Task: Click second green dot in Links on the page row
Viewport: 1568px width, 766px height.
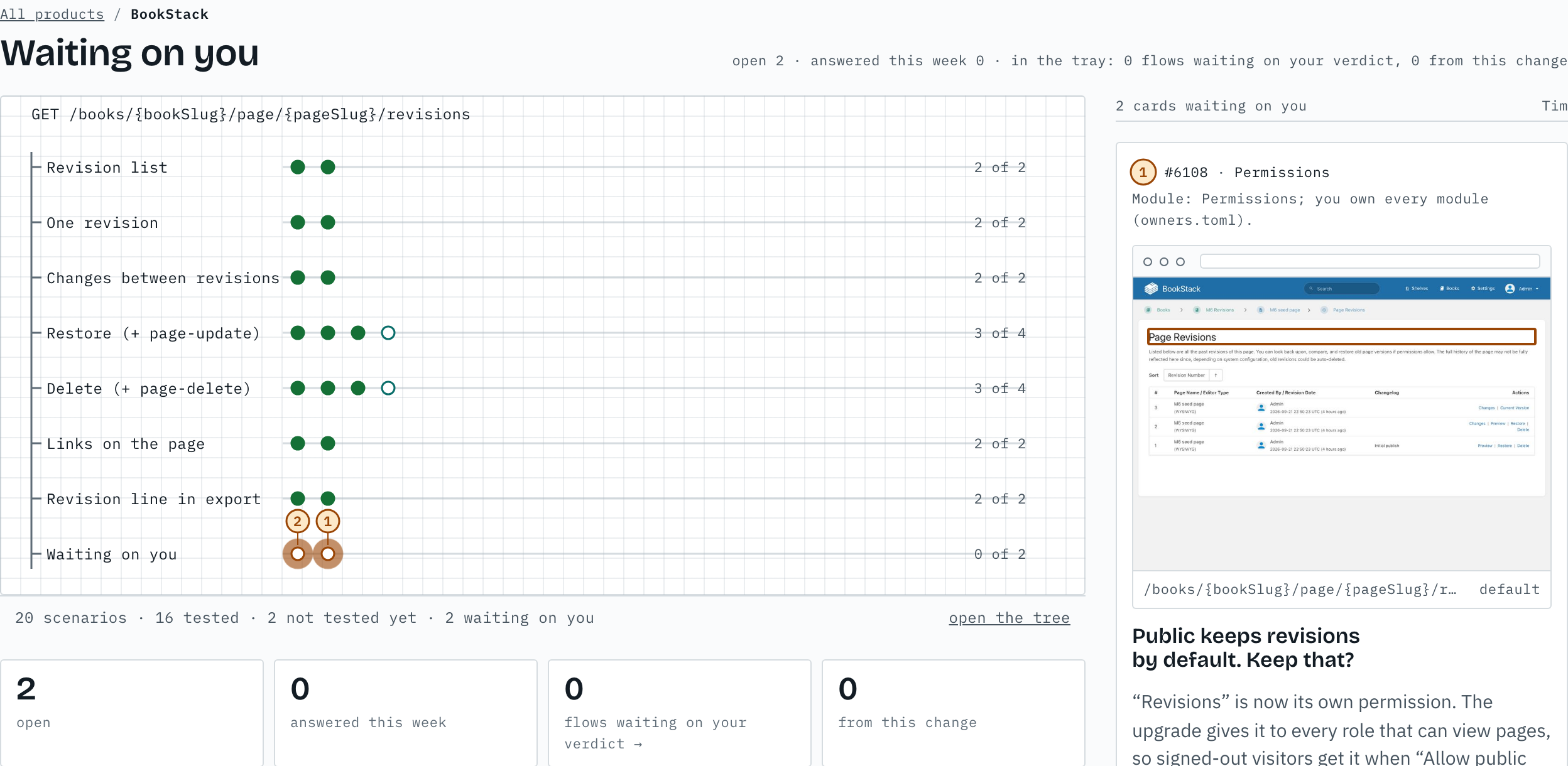Action: click(328, 443)
